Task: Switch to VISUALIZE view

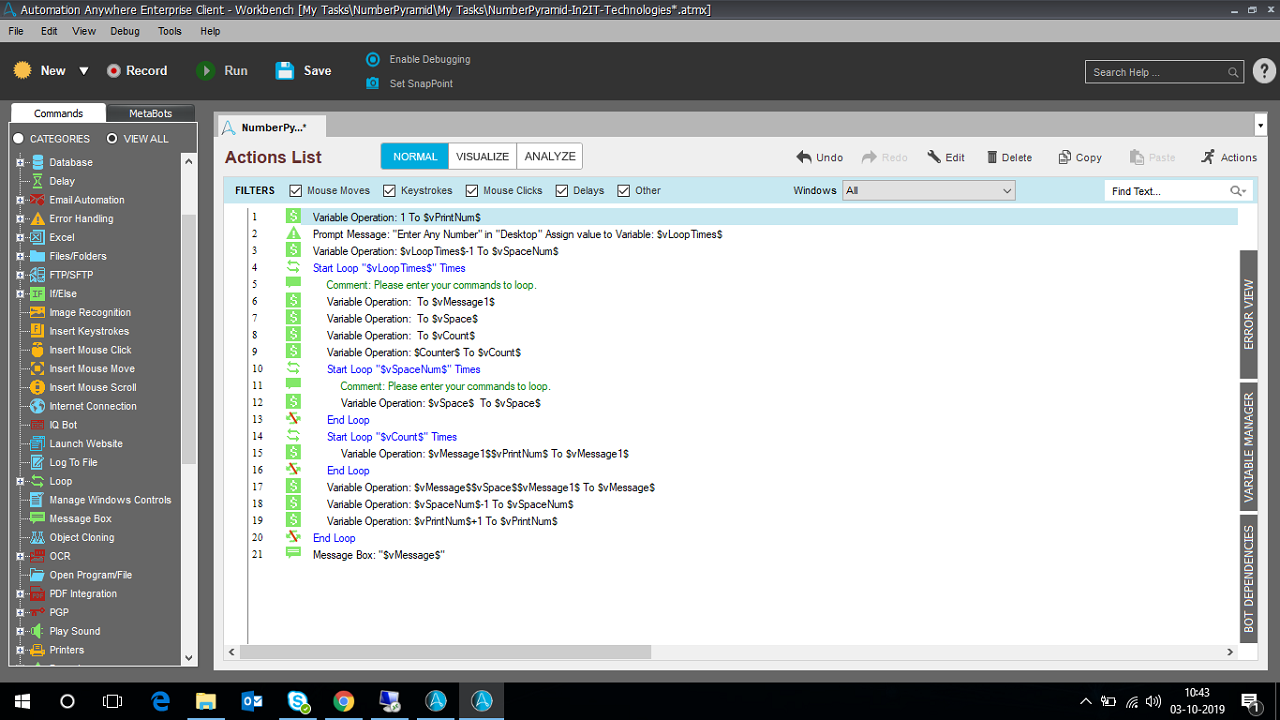Action: coord(483,156)
